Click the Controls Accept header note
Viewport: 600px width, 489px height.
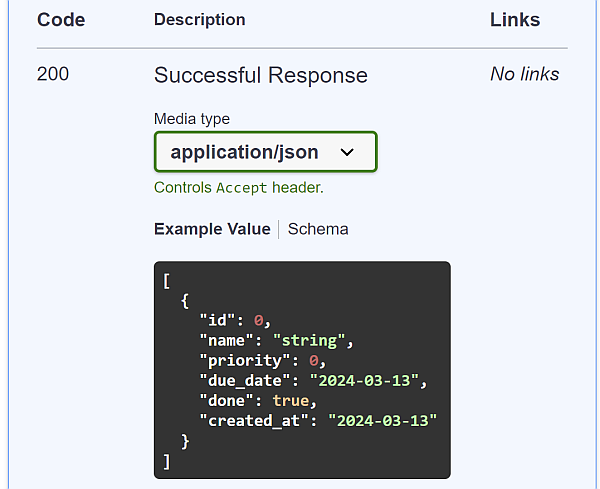pos(239,188)
